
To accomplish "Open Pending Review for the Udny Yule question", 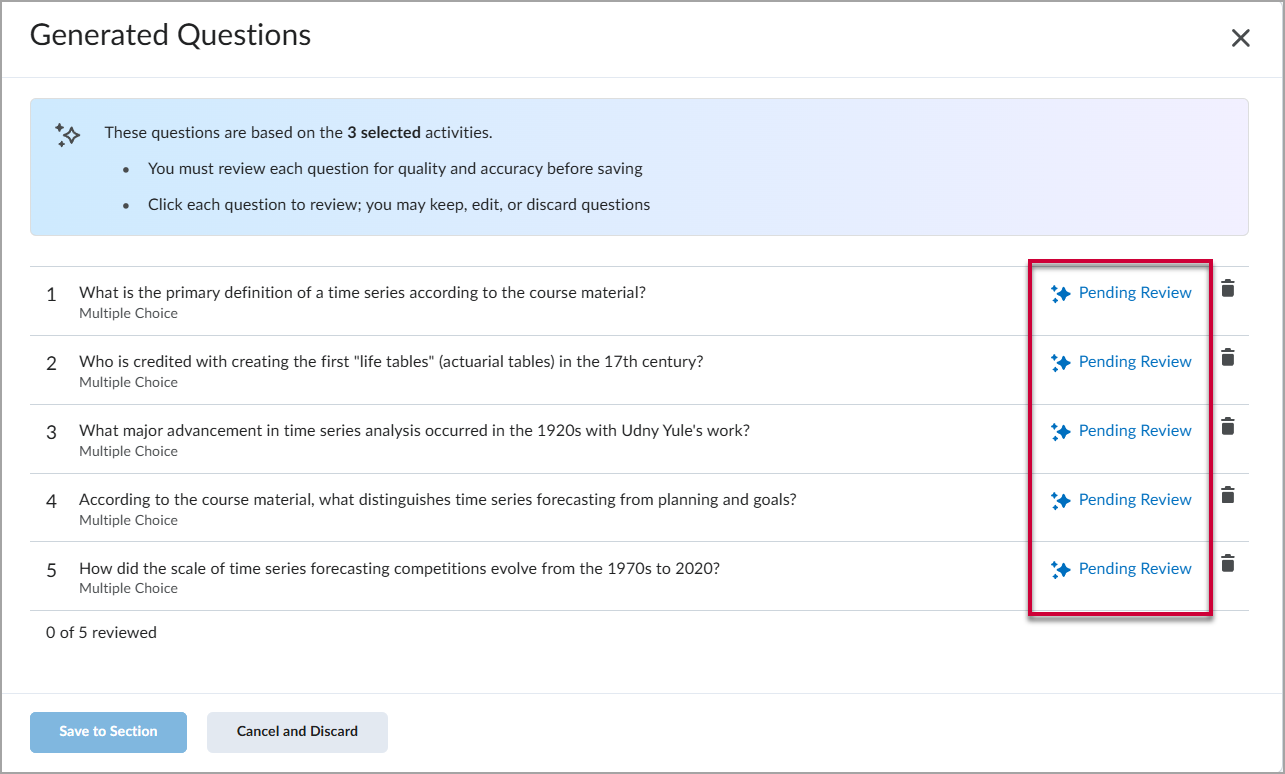I will (1135, 431).
